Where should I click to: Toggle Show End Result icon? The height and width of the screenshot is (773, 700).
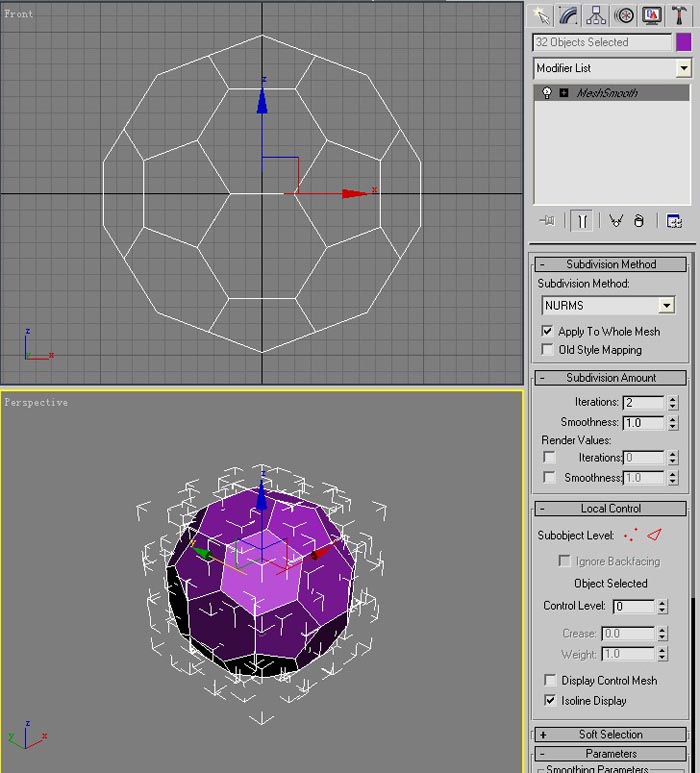click(x=582, y=221)
